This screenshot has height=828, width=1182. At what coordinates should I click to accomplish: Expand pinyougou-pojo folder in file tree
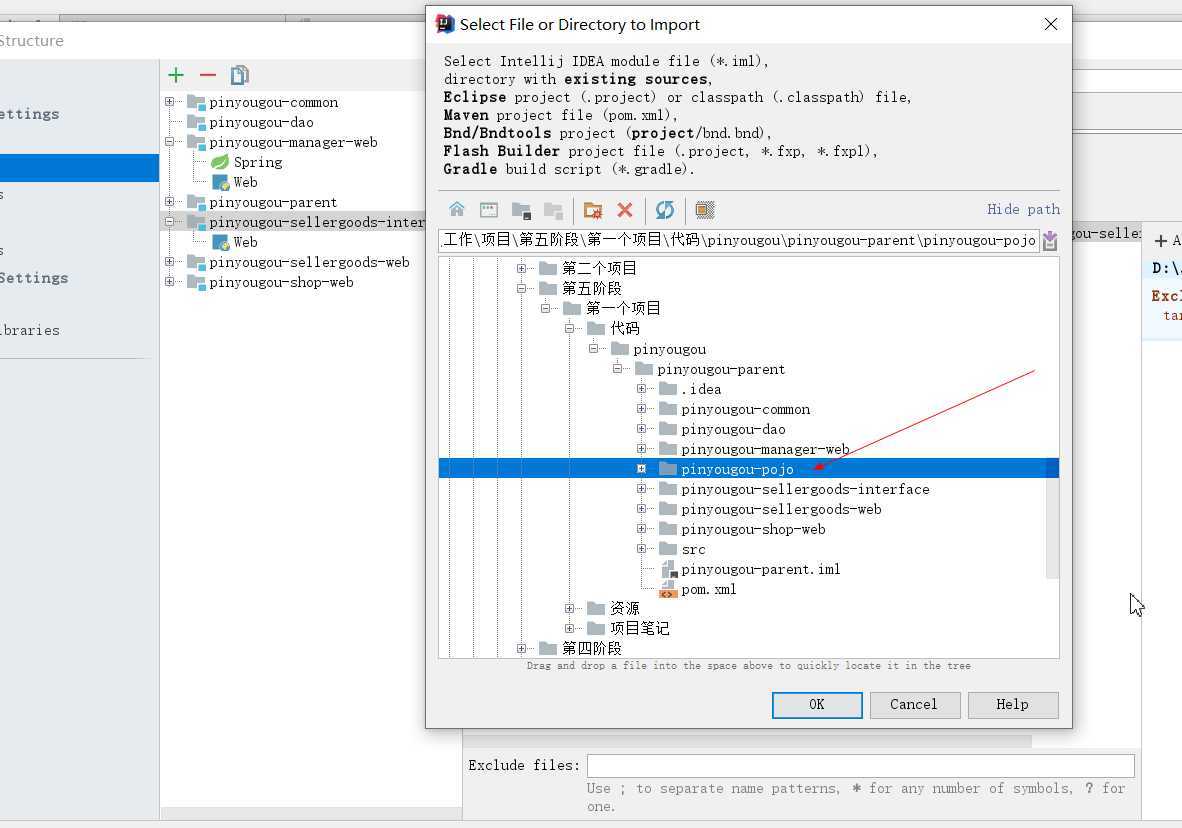pyautogui.click(x=641, y=468)
